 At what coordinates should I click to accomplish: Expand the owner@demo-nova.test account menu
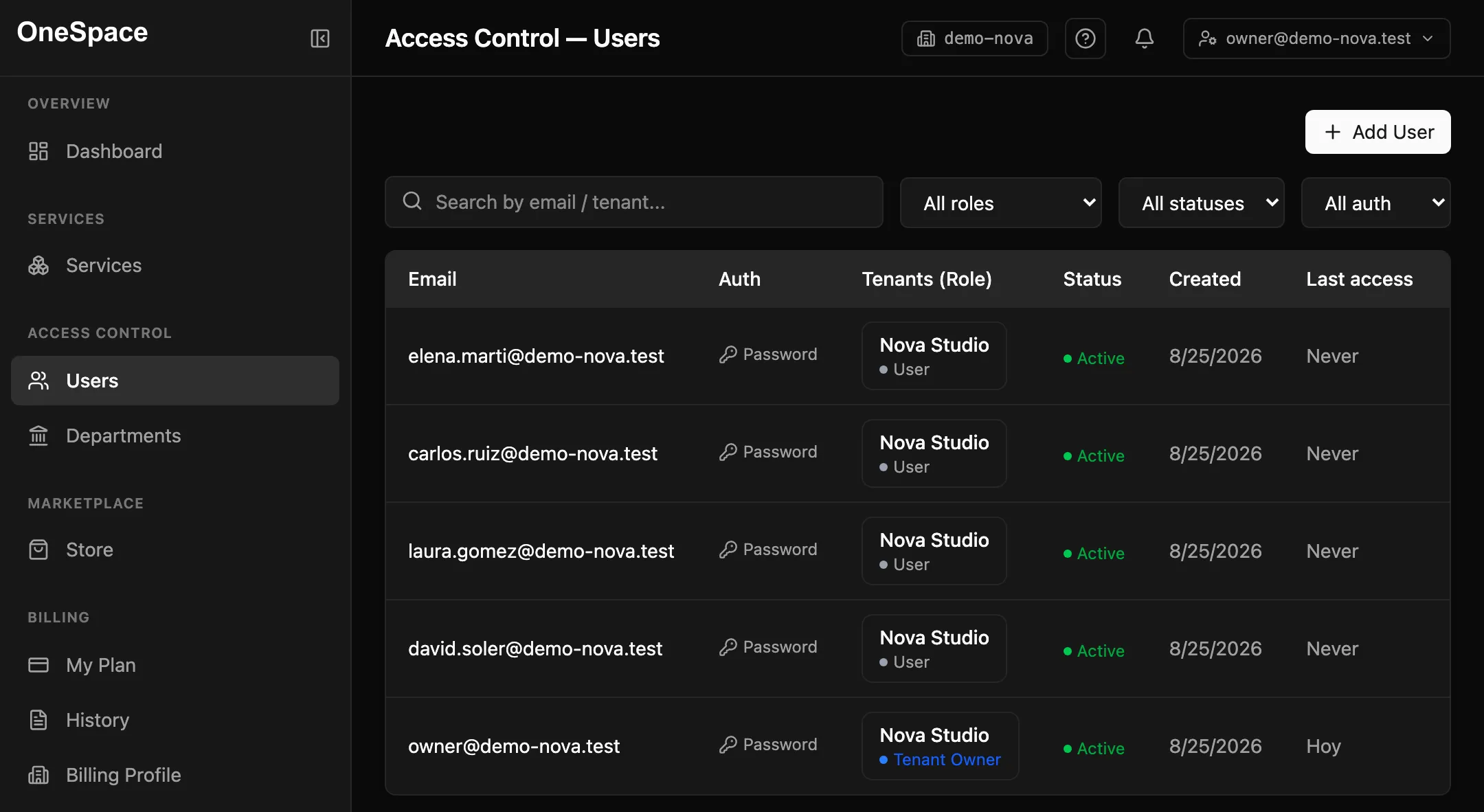click(x=1317, y=38)
